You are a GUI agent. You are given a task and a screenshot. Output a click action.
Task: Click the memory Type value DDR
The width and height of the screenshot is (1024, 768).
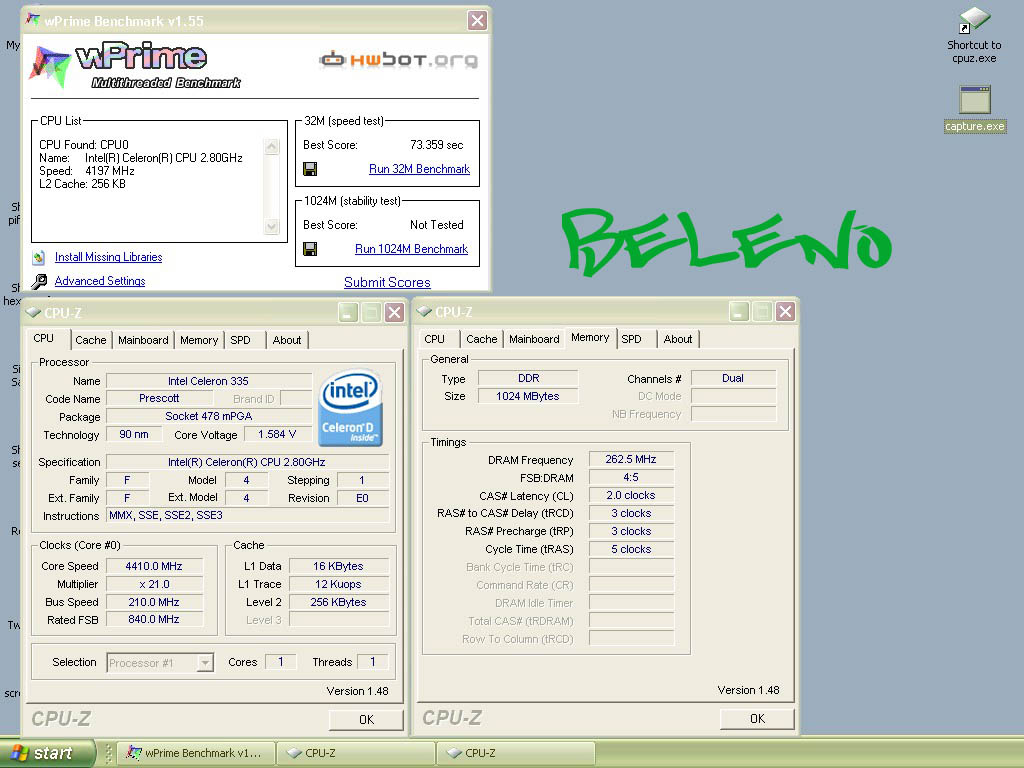coord(528,378)
